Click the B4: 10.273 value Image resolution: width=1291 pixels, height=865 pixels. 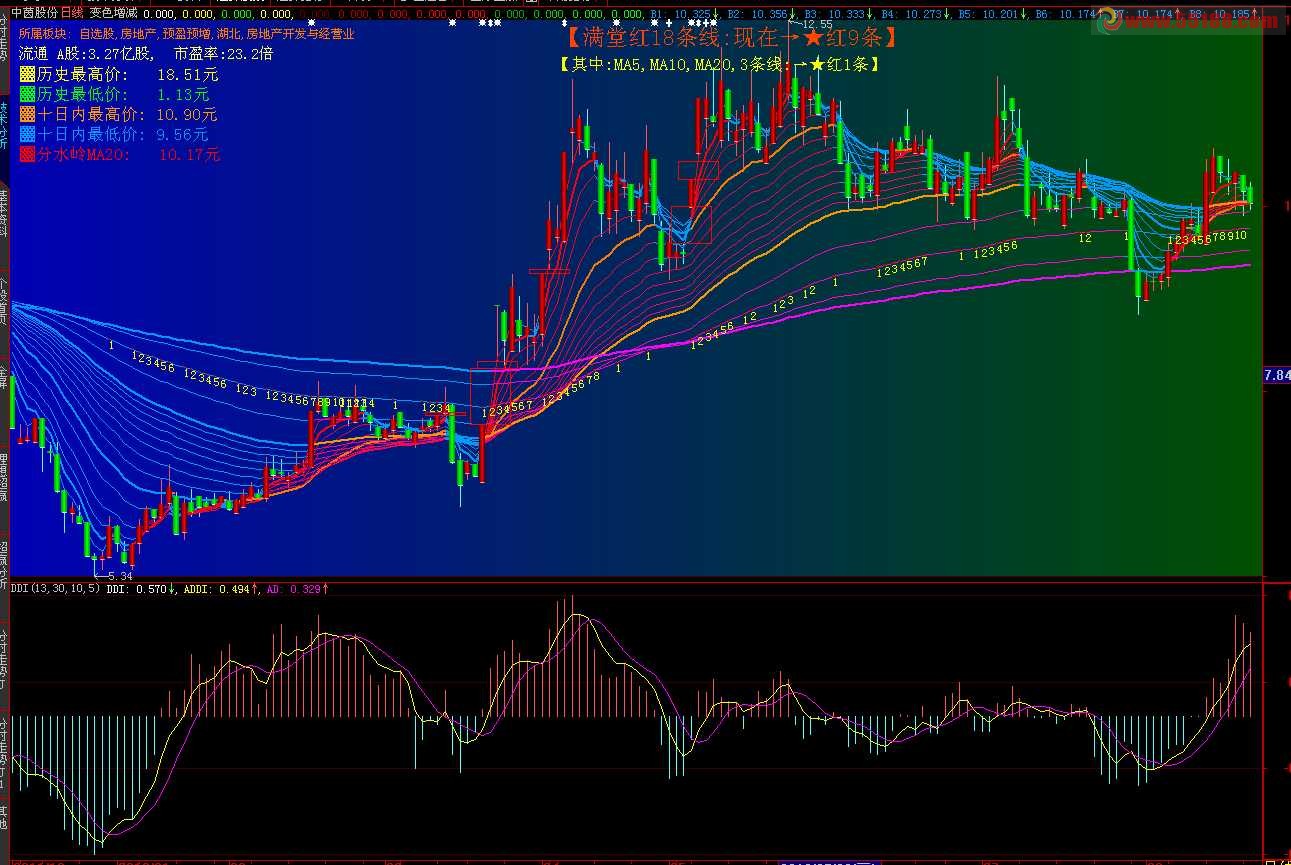tap(915, 15)
